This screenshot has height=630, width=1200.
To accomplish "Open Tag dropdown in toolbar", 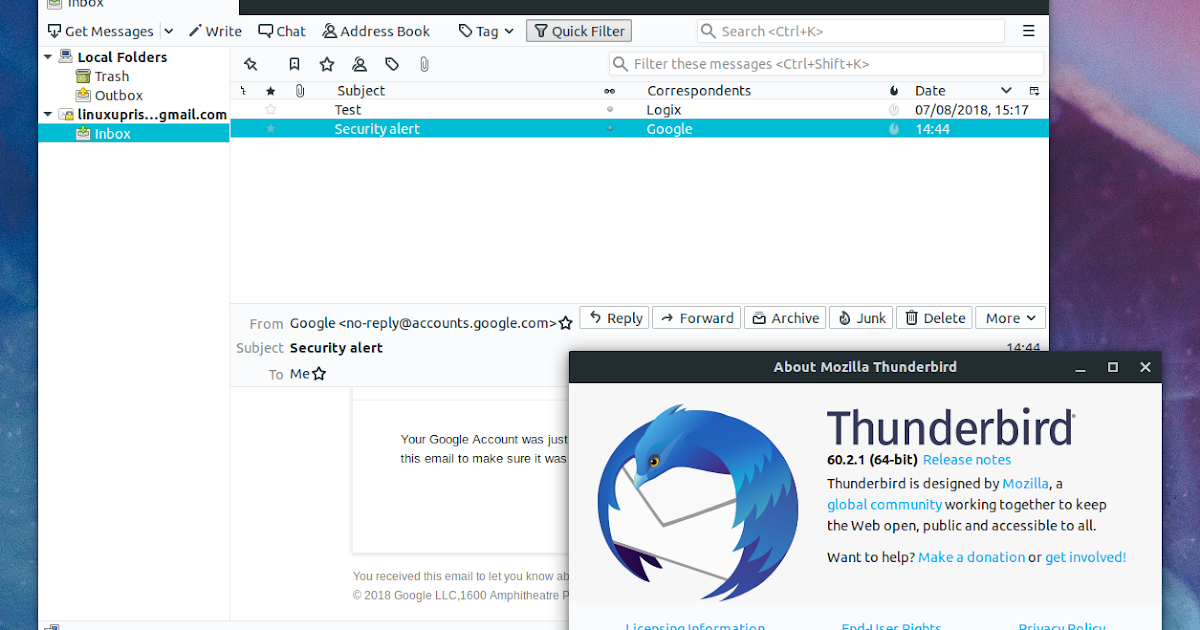I will (486, 31).
